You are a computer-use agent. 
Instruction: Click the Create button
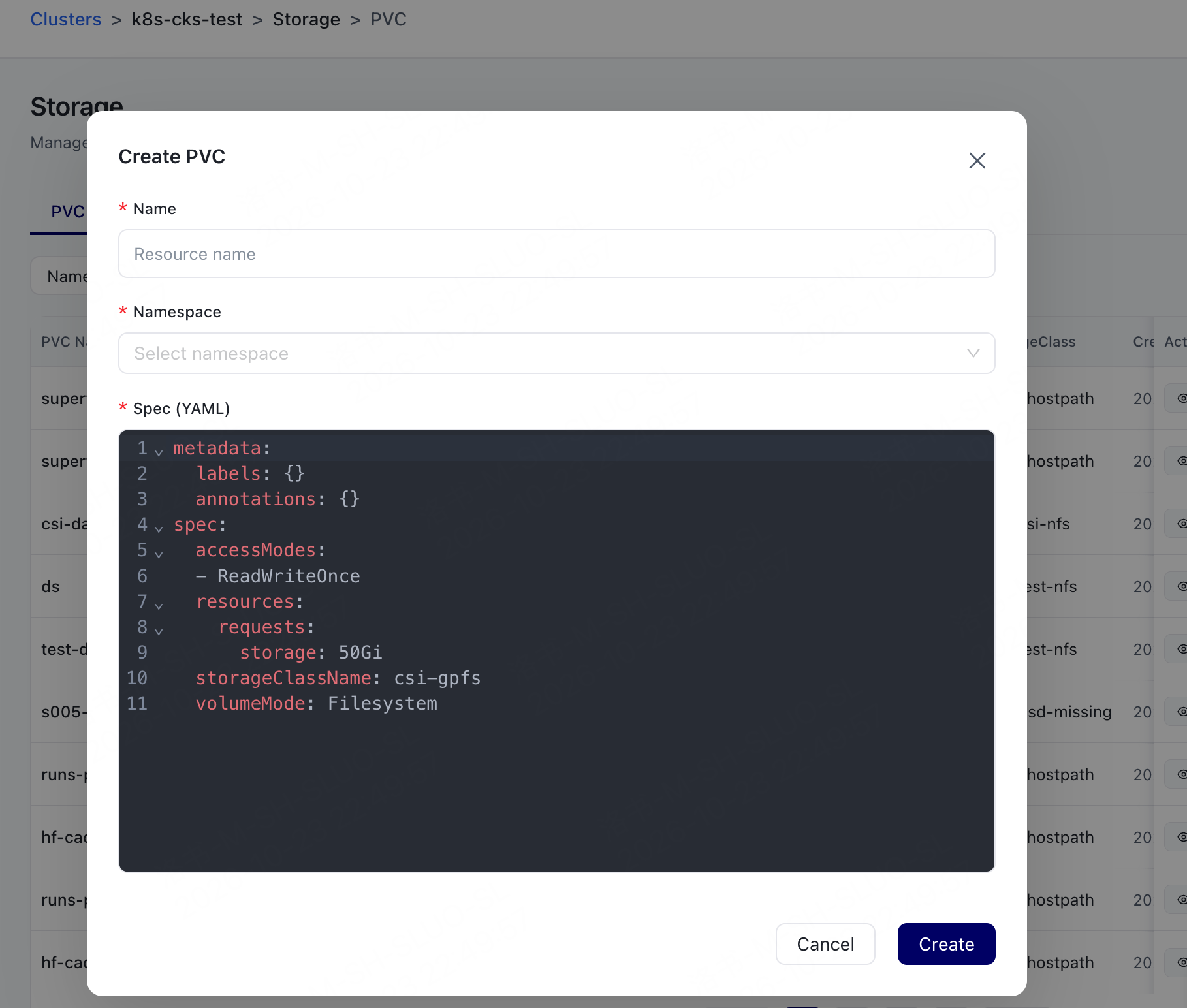pos(946,944)
